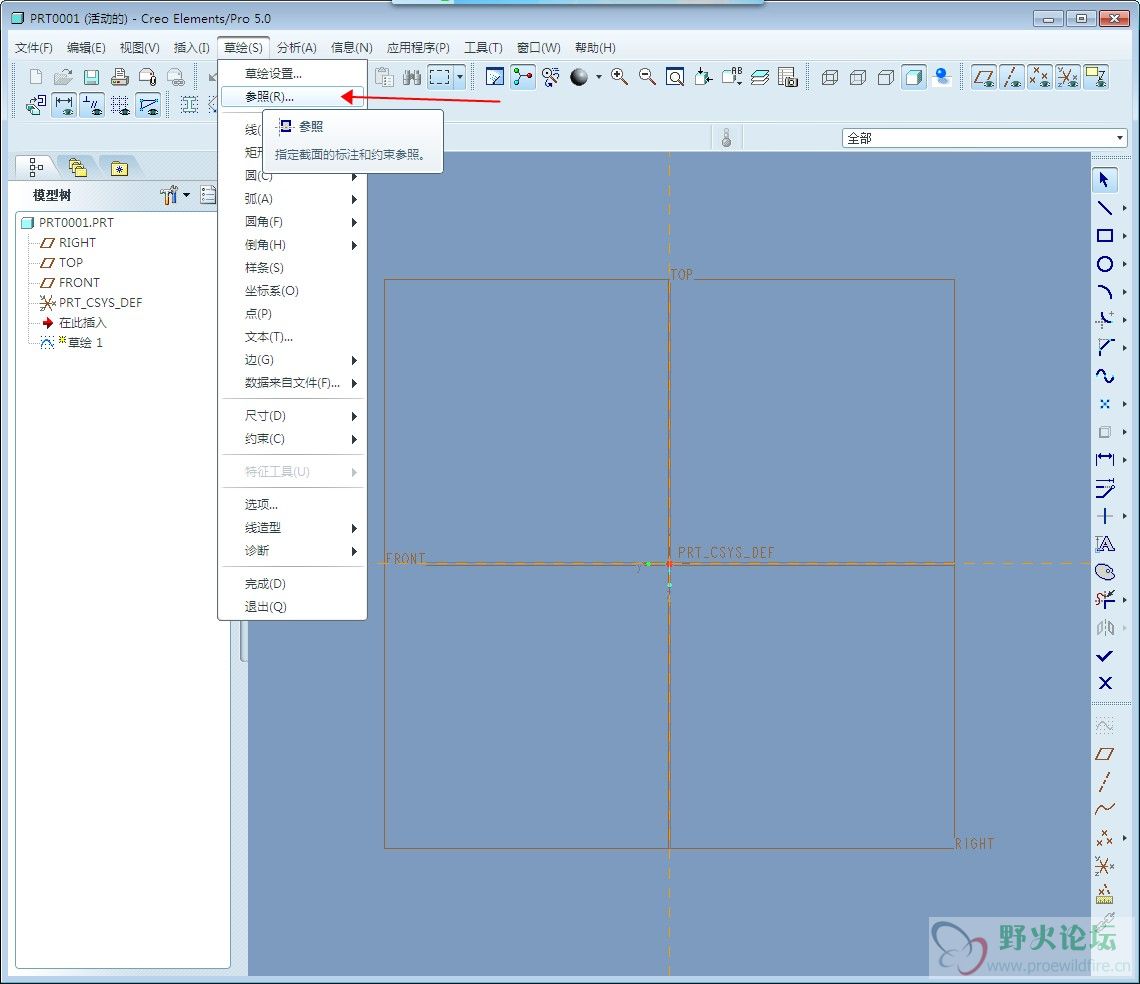Click the print icon
The width and height of the screenshot is (1140, 984).
click(x=120, y=76)
